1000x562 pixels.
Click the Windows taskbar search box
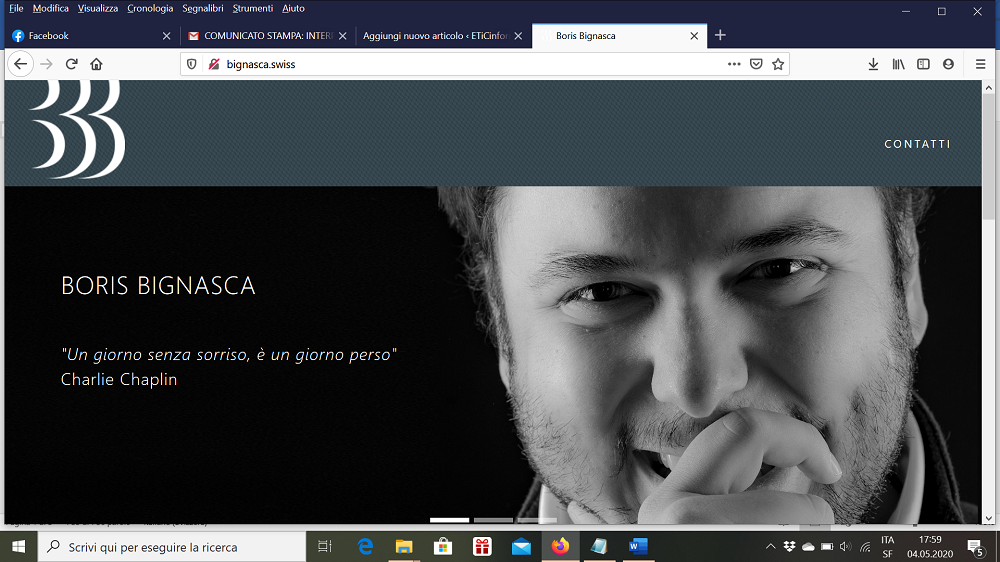(x=172, y=547)
